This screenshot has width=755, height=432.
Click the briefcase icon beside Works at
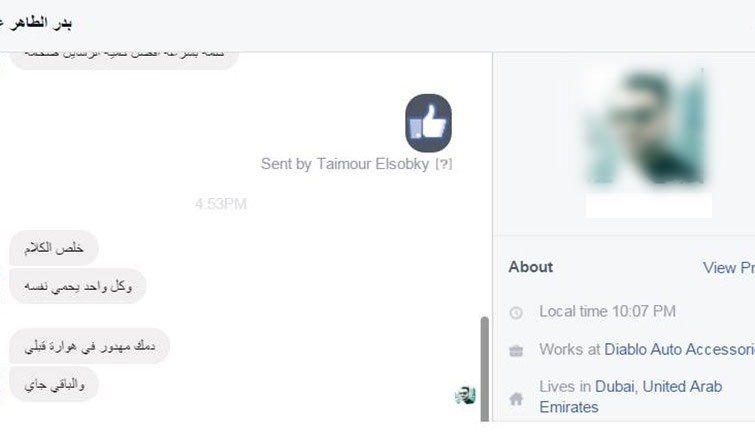[x=516, y=350]
